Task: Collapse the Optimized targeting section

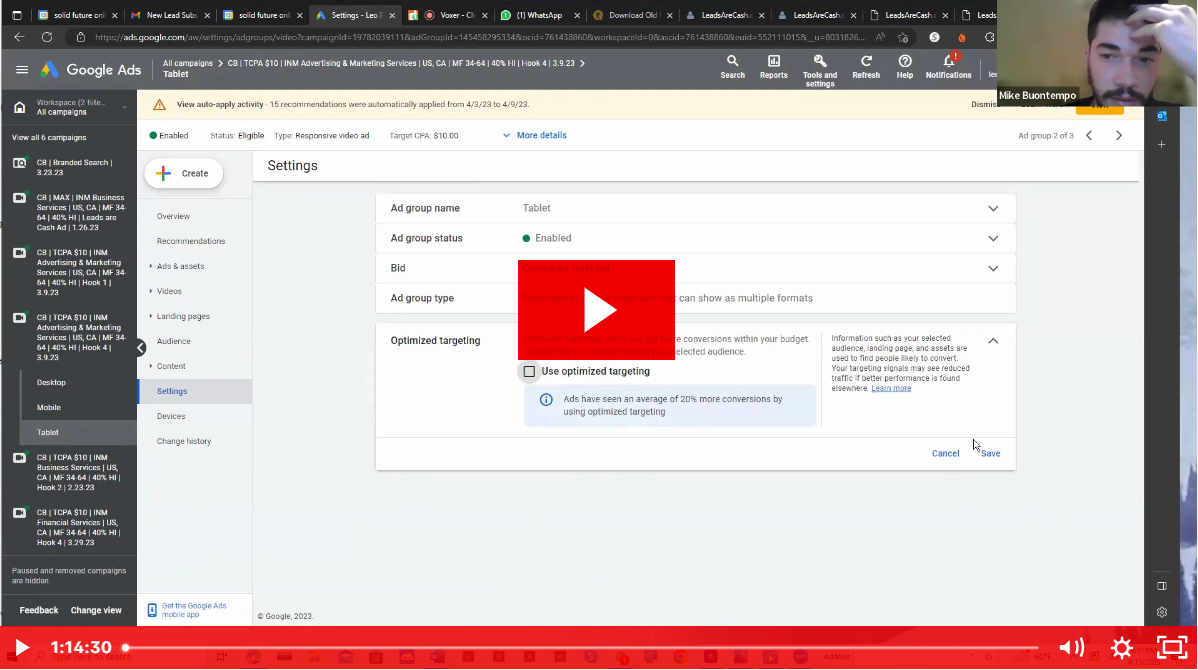Action: coord(993,341)
